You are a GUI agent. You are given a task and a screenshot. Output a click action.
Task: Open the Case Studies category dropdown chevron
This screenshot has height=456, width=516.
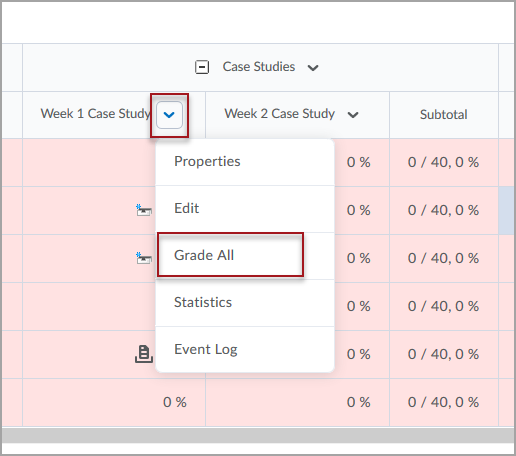point(313,68)
